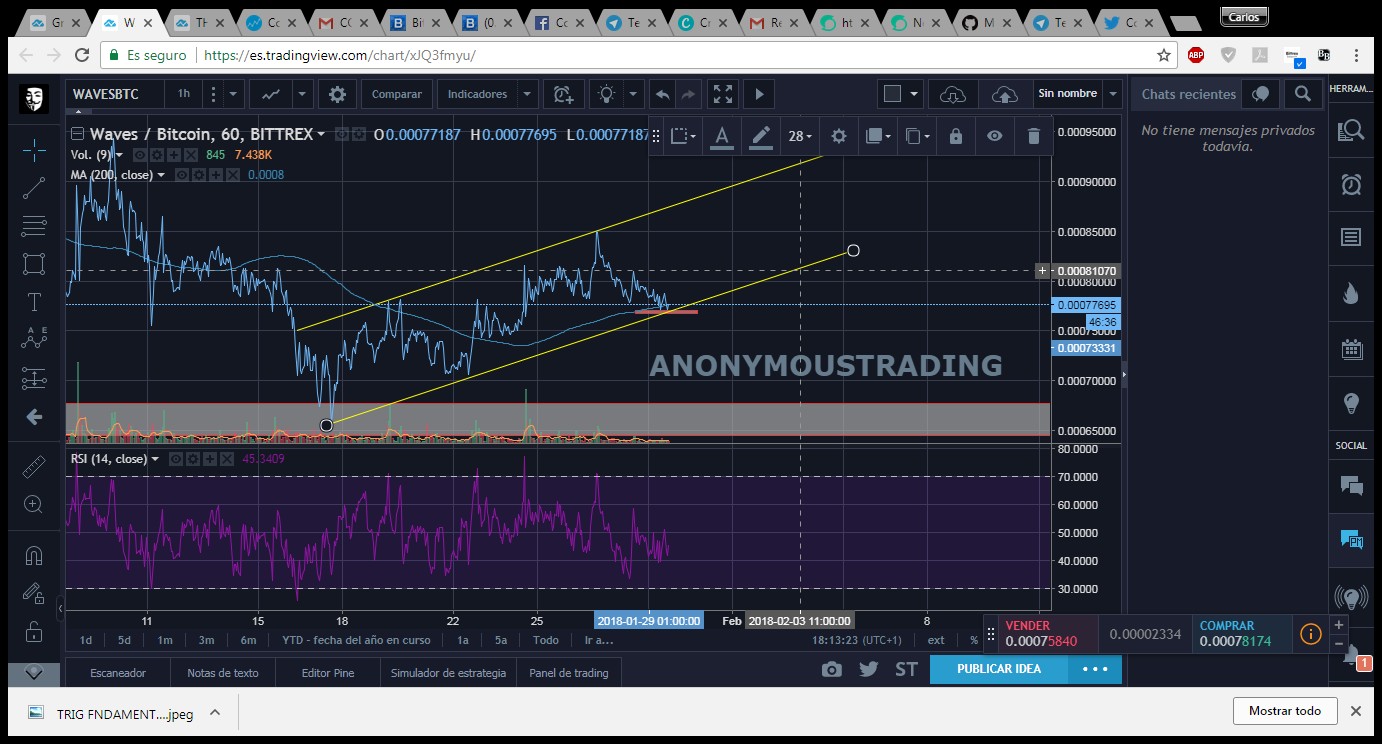Create an alert with alarm-plus icon
This screenshot has height=744, width=1382.
pyautogui.click(x=564, y=94)
